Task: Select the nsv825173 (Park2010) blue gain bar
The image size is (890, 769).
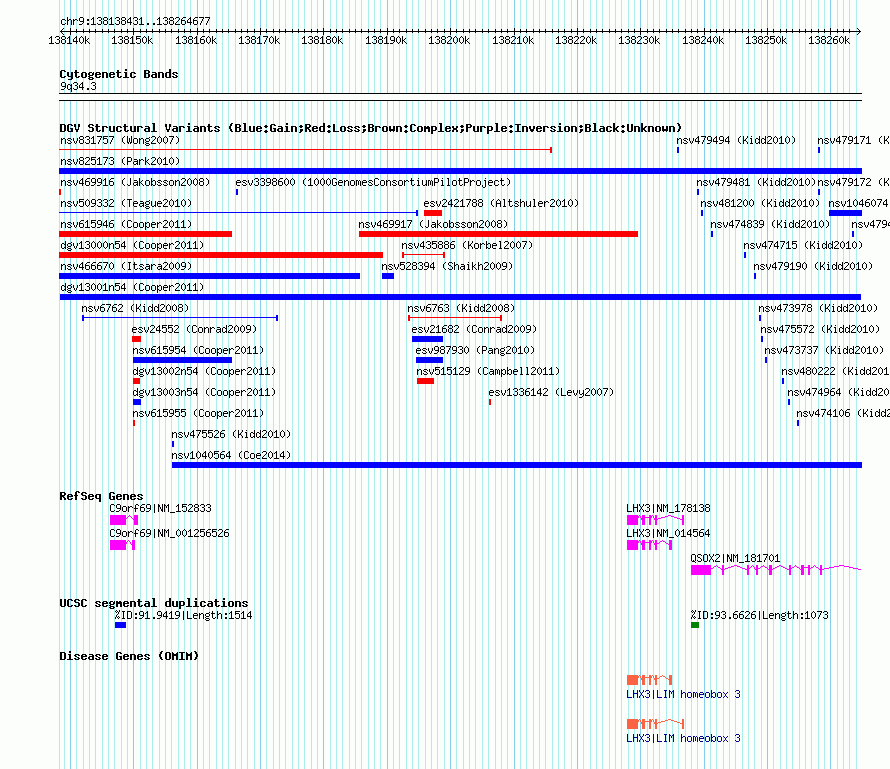Action: [460, 171]
